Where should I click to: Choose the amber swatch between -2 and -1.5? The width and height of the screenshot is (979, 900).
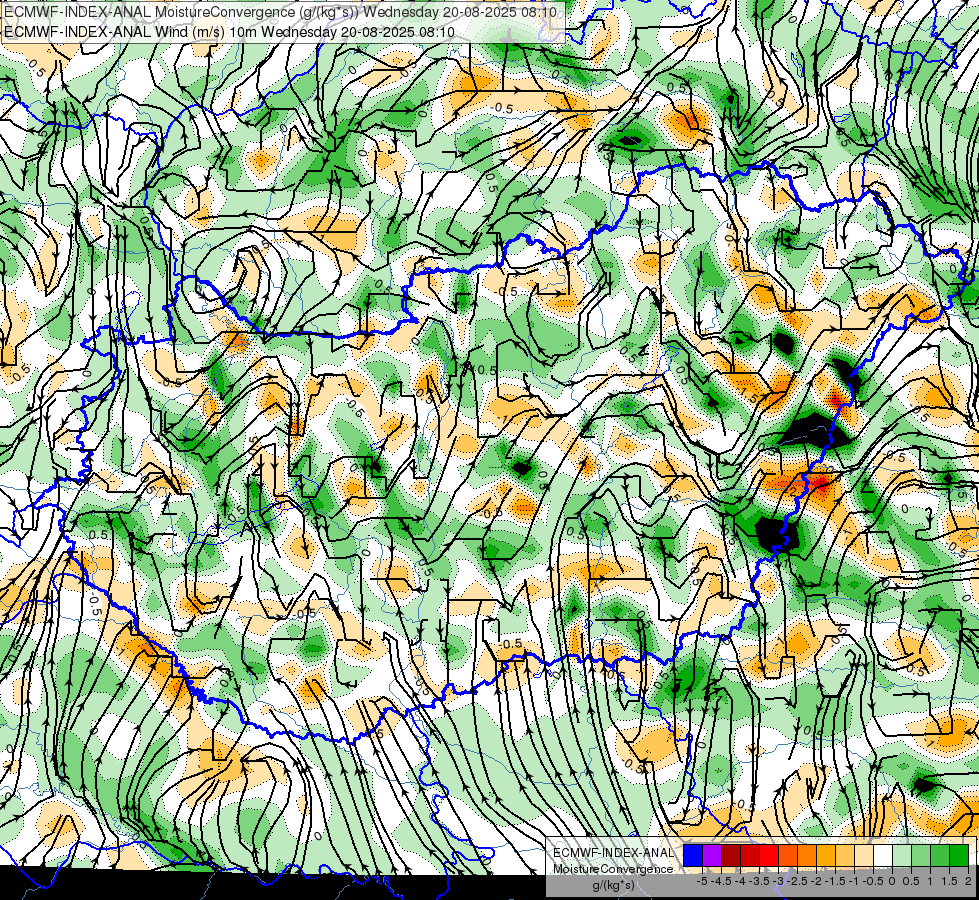pyautogui.click(x=826, y=855)
